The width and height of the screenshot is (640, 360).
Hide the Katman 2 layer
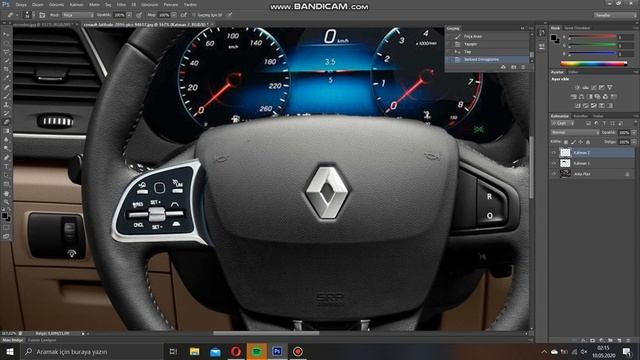[x=554, y=153]
